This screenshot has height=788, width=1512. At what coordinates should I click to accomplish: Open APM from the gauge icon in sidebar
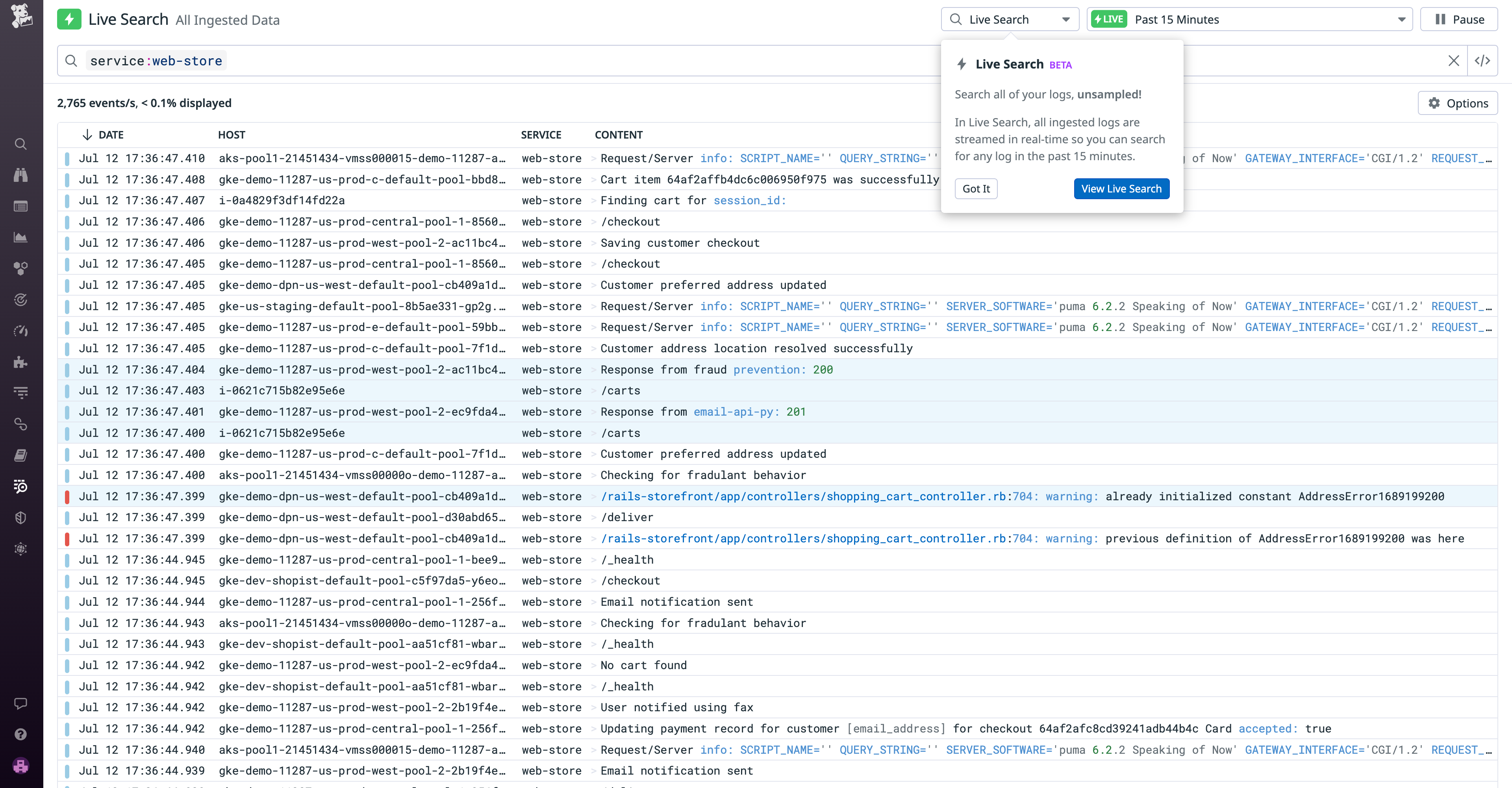click(21, 330)
